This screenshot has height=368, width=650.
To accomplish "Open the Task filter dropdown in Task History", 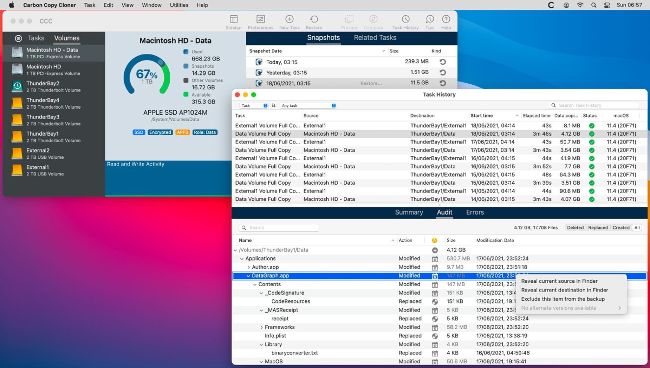I will 254,106.
